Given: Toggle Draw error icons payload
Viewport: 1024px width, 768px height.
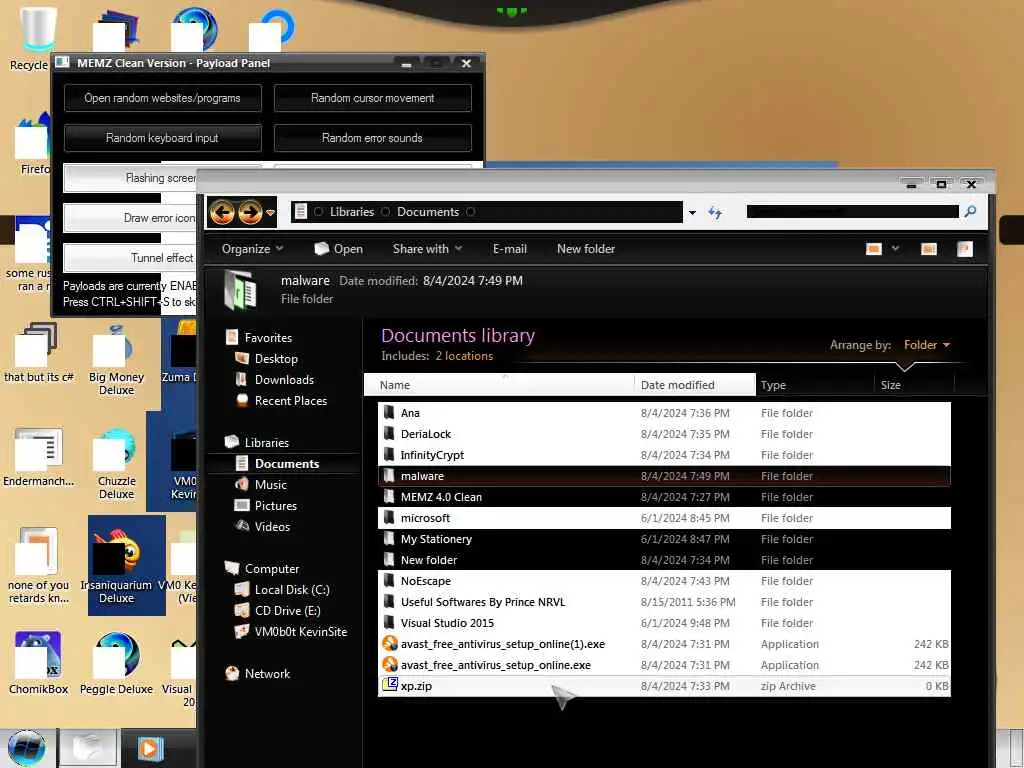Looking at the screenshot, I should 131,217.
